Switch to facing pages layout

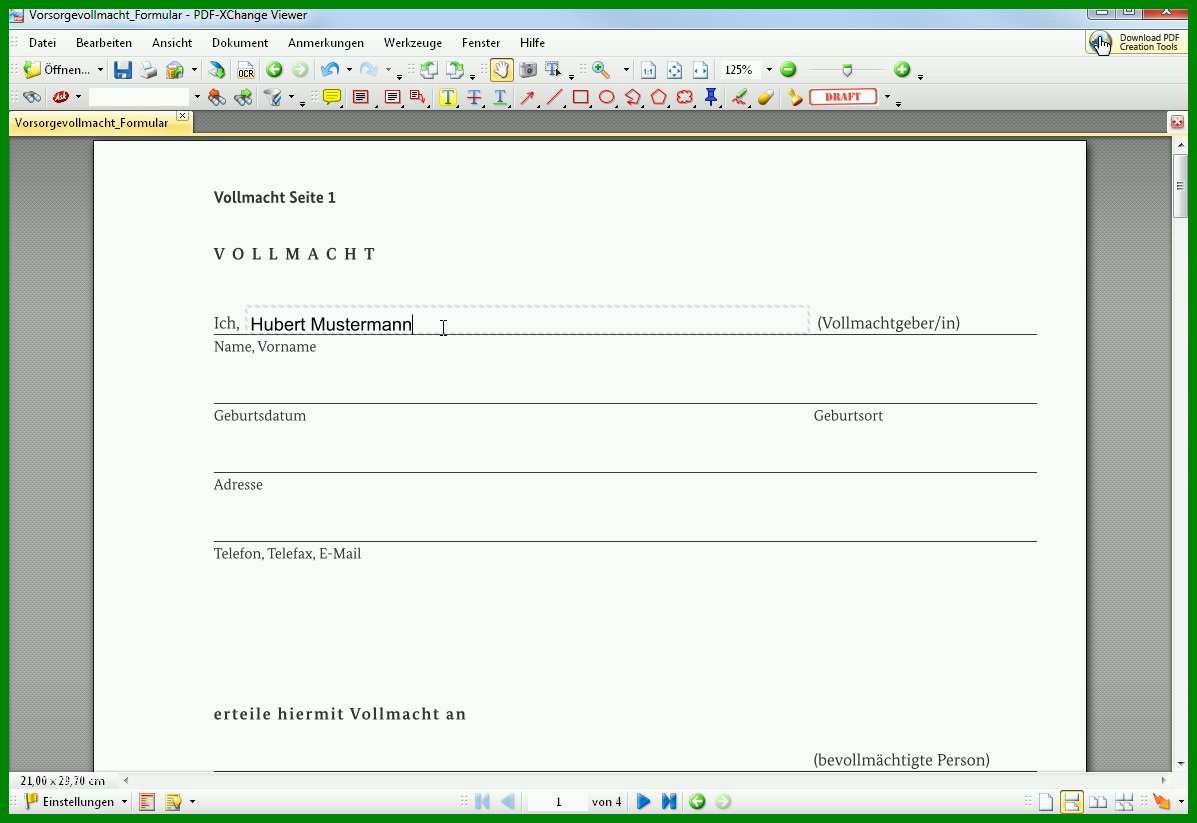click(x=1098, y=802)
